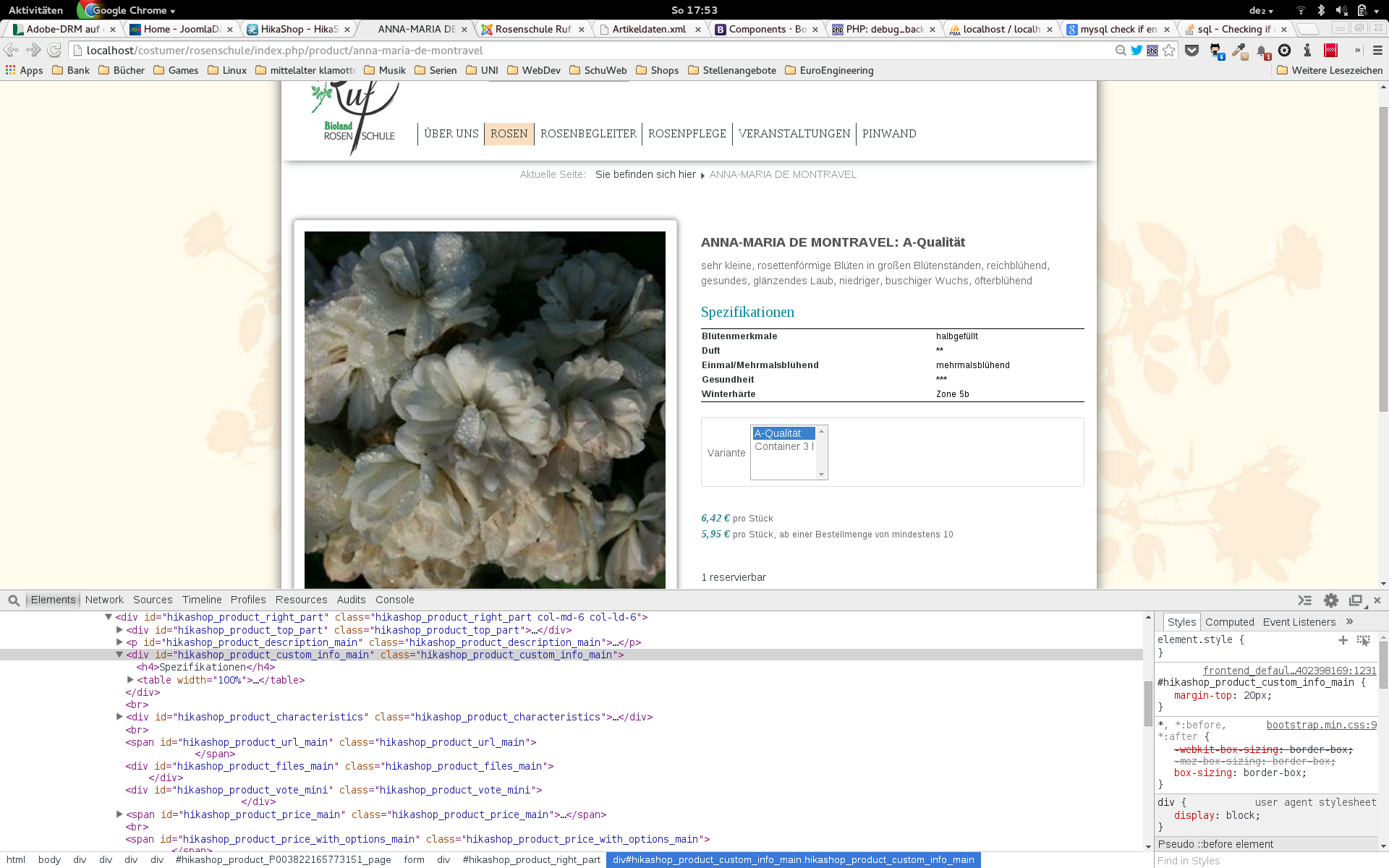Collapse the hikashop_product_custom_info_main div node
The width and height of the screenshot is (1389, 868).
119,655
